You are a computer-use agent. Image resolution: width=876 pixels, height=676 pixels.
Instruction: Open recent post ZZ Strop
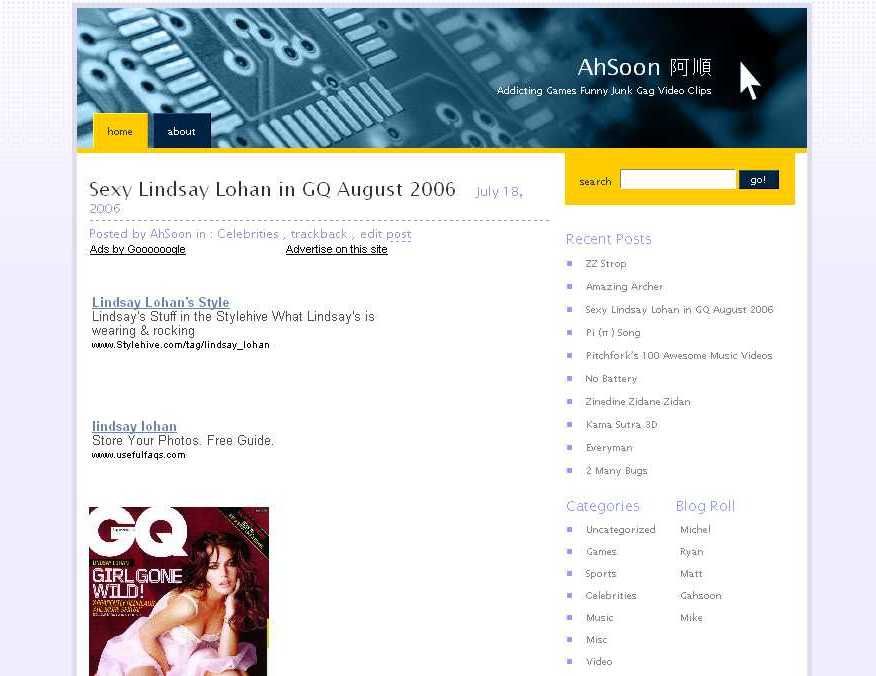pos(606,263)
